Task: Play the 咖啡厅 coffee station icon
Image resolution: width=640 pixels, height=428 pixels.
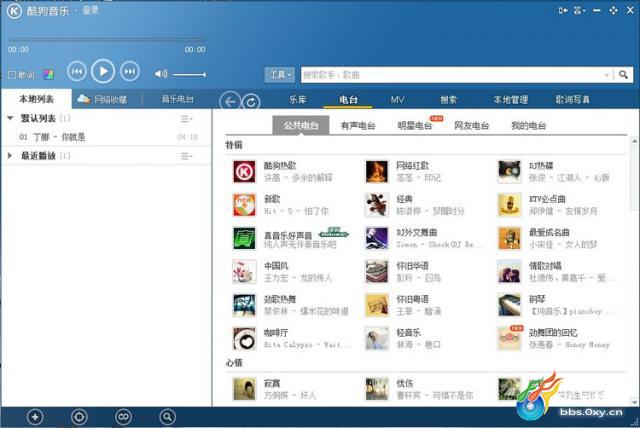Action: [244, 339]
